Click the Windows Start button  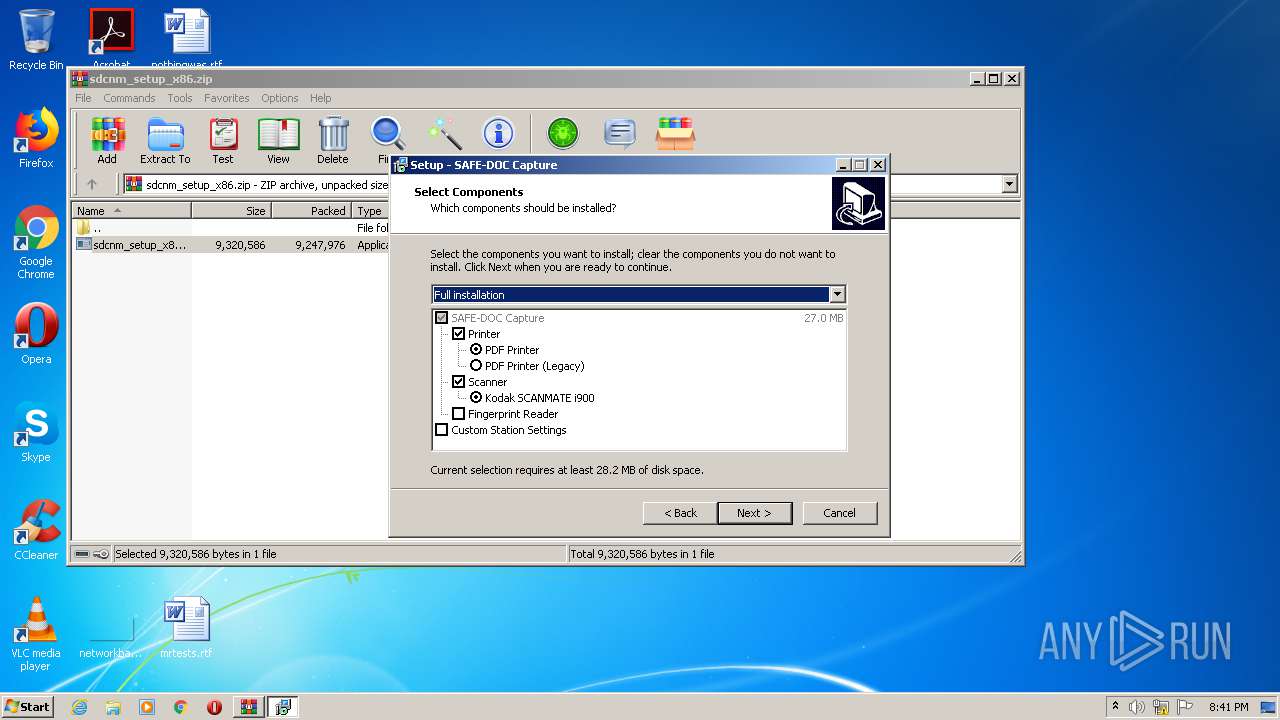tap(28, 707)
